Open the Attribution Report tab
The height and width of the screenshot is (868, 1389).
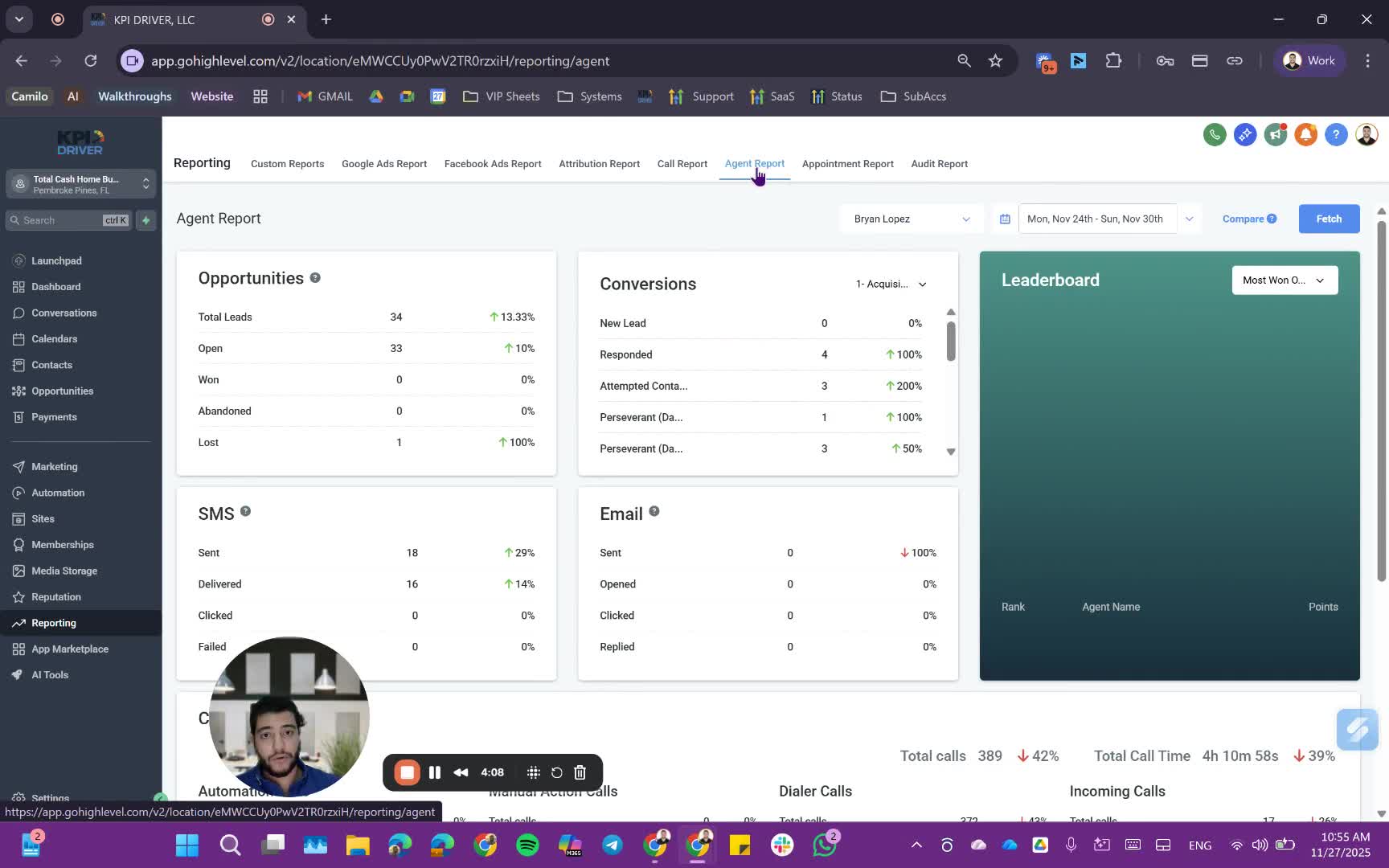pos(599,163)
